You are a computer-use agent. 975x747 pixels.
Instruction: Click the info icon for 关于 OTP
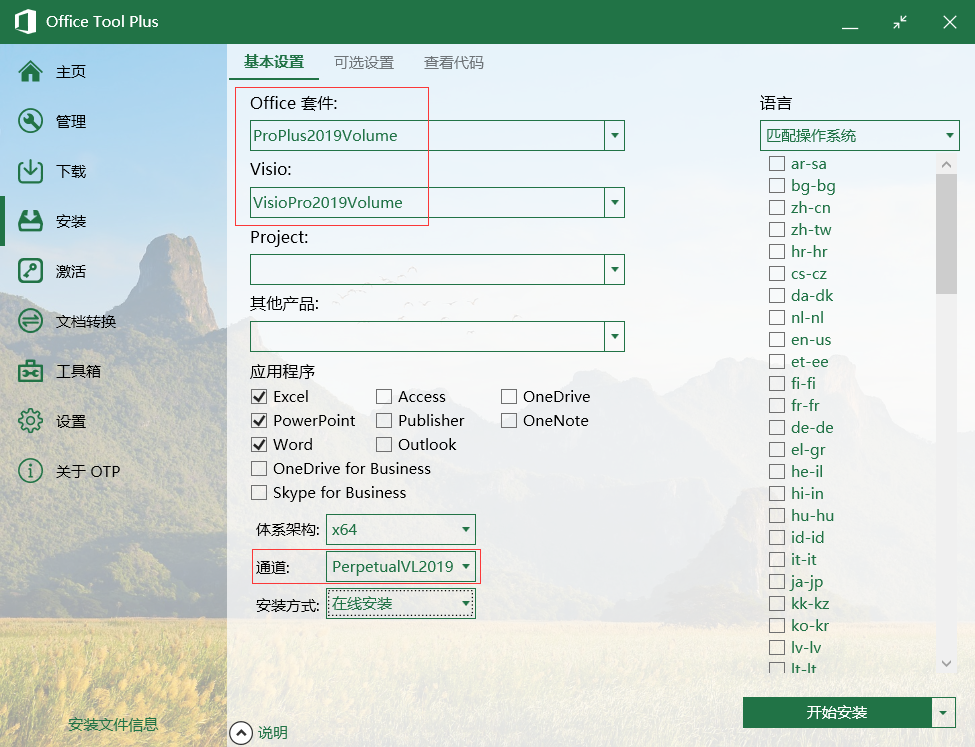click(30, 471)
